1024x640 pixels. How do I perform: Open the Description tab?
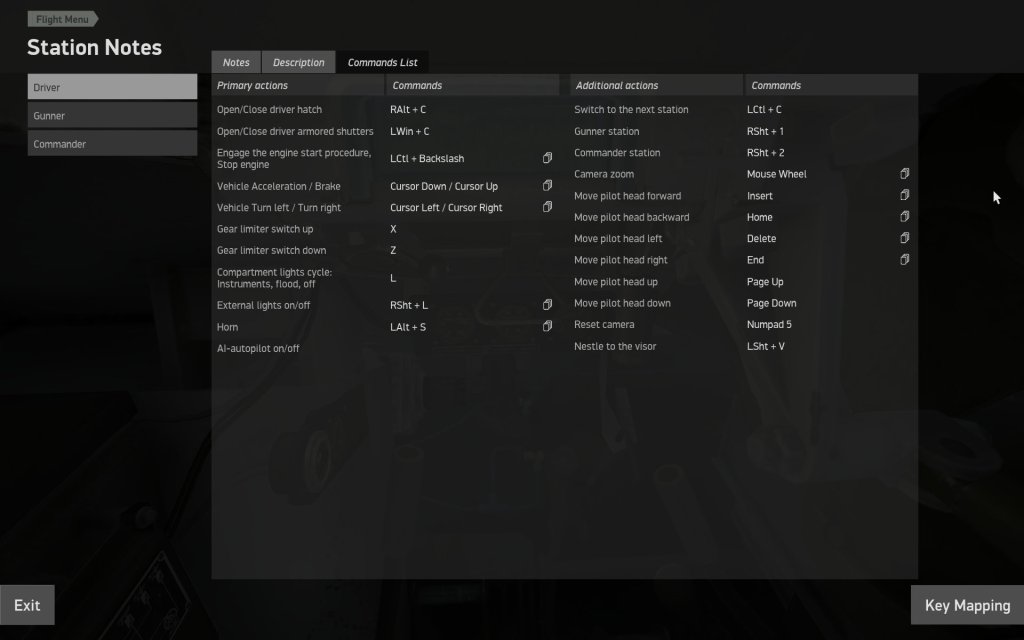point(298,63)
